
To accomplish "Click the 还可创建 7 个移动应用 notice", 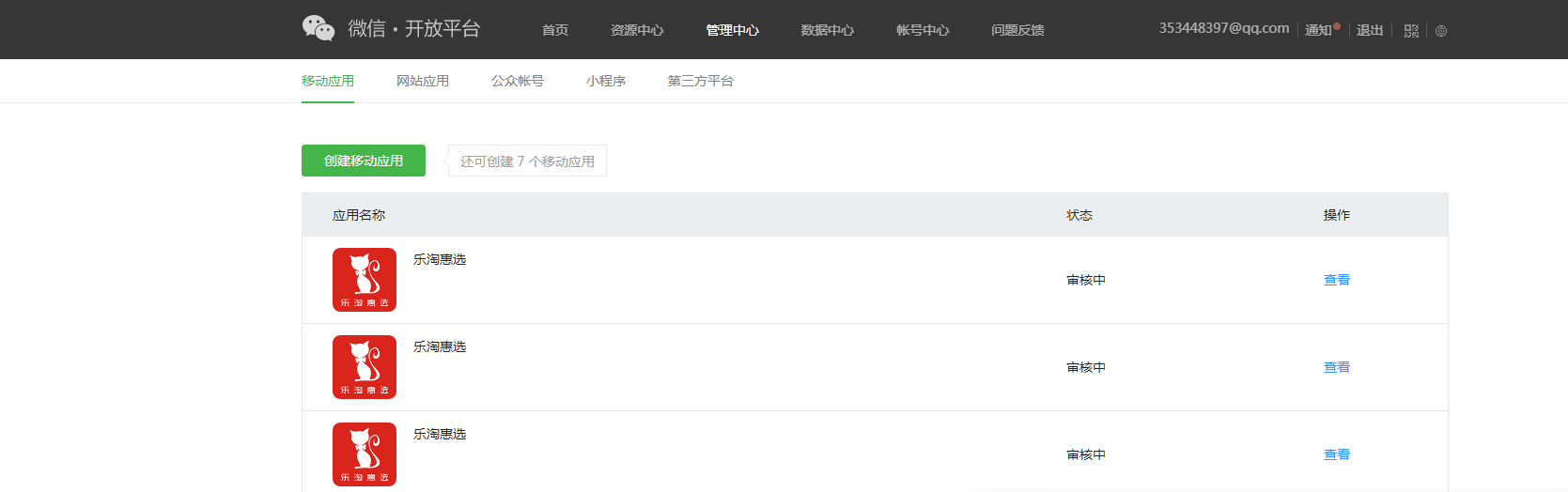I will coord(527,161).
